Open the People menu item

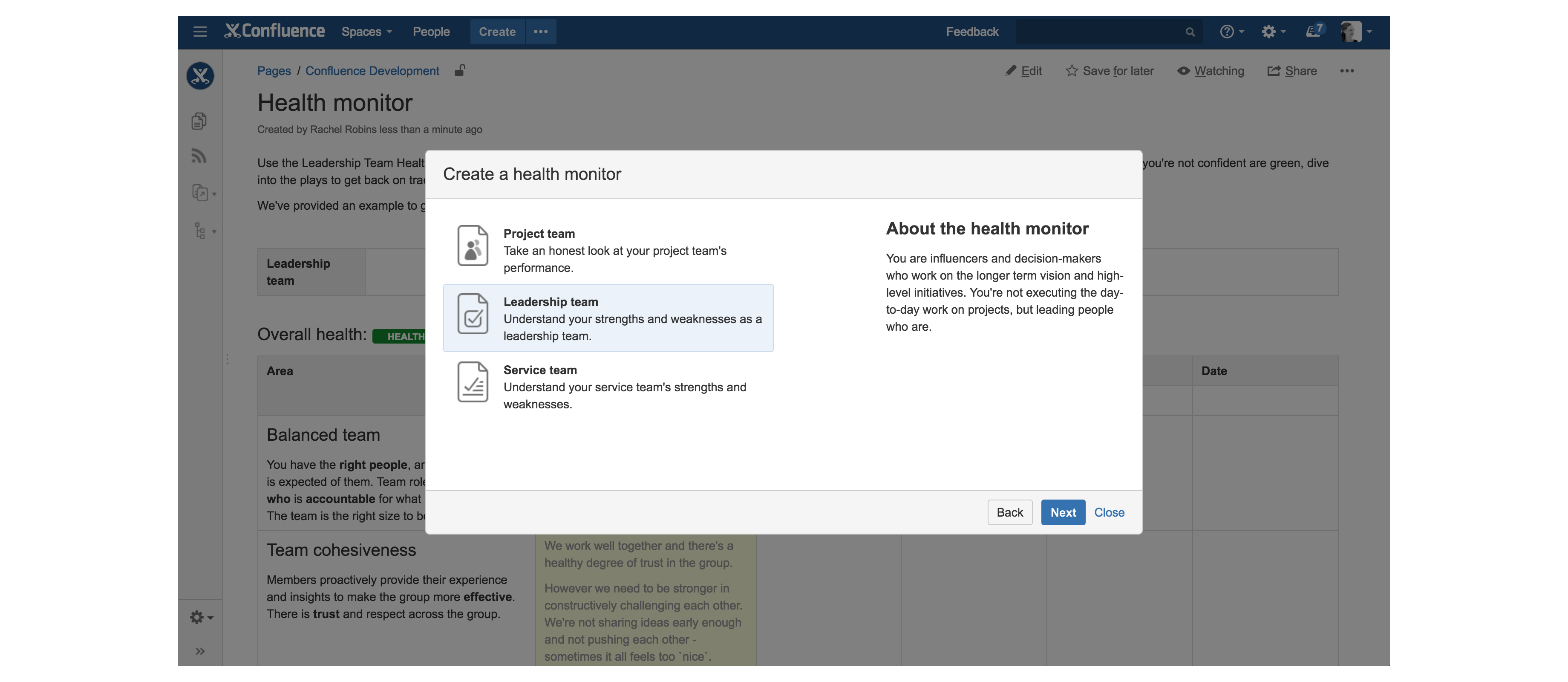pos(431,32)
